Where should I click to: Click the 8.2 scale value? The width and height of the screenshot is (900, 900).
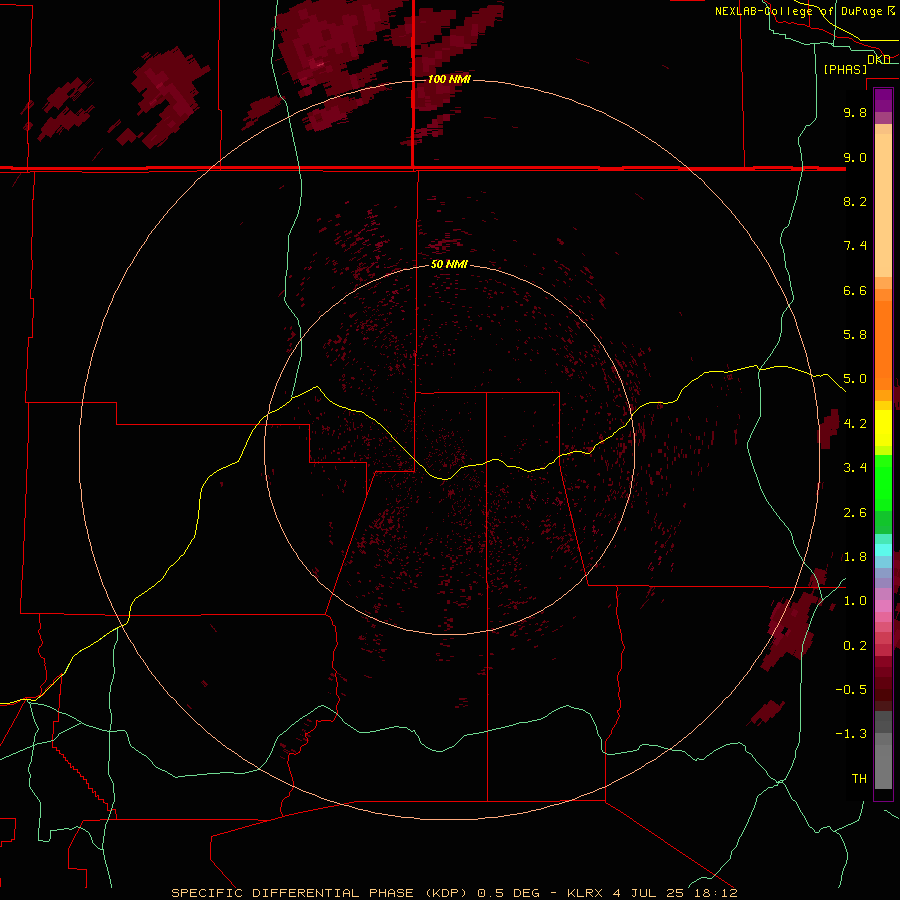click(855, 201)
